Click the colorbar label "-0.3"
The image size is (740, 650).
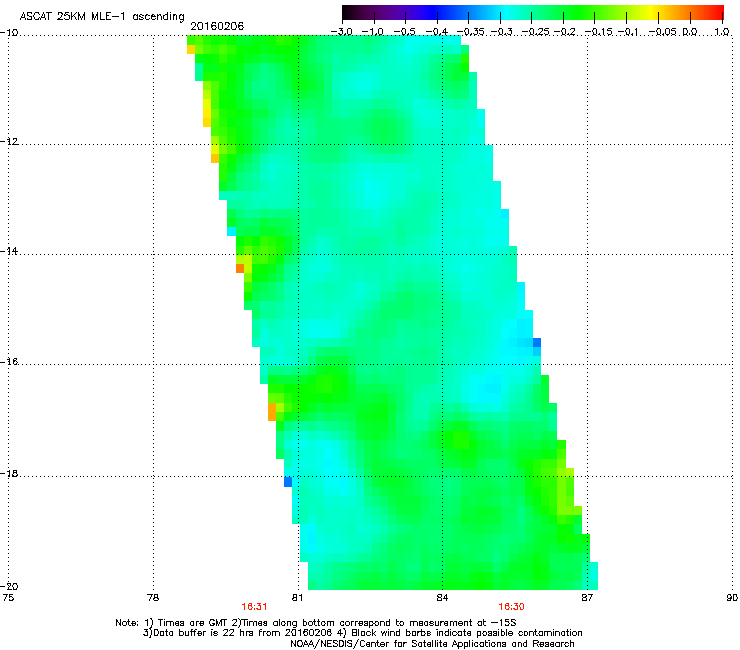pos(501,32)
